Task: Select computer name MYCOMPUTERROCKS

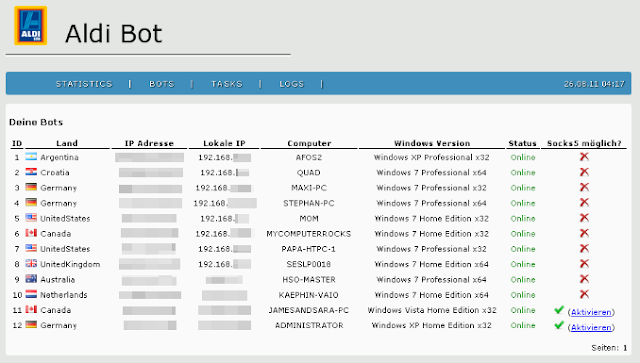Action: (309, 234)
